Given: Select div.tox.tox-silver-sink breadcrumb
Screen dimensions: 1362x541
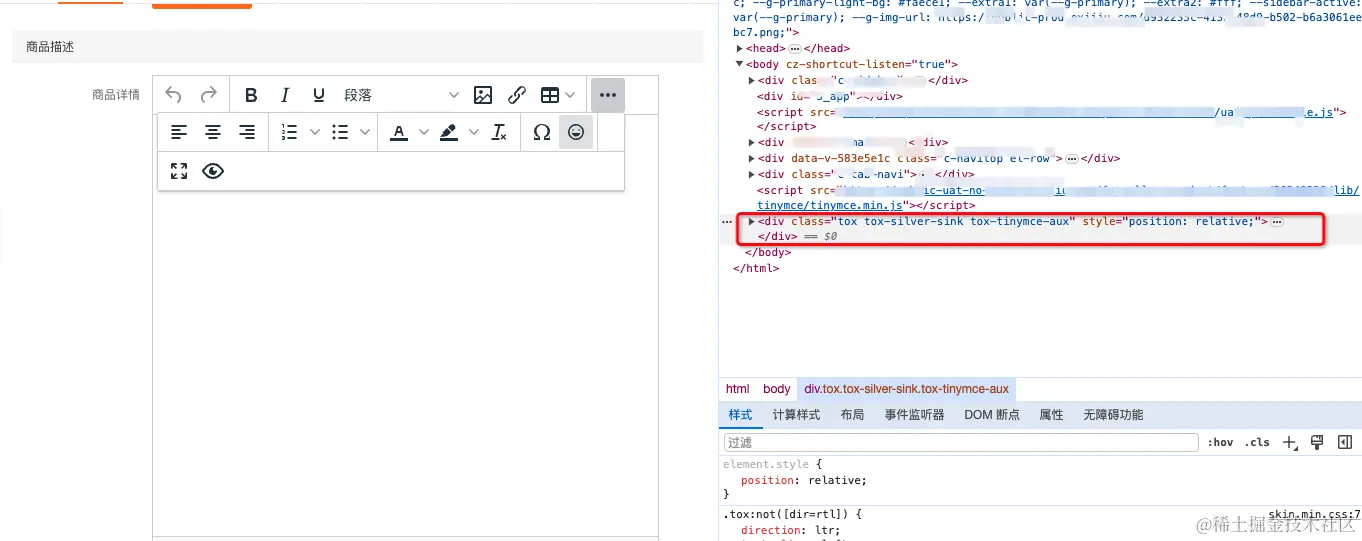Looking at the screenshot, I should click(x=907, y=389).
